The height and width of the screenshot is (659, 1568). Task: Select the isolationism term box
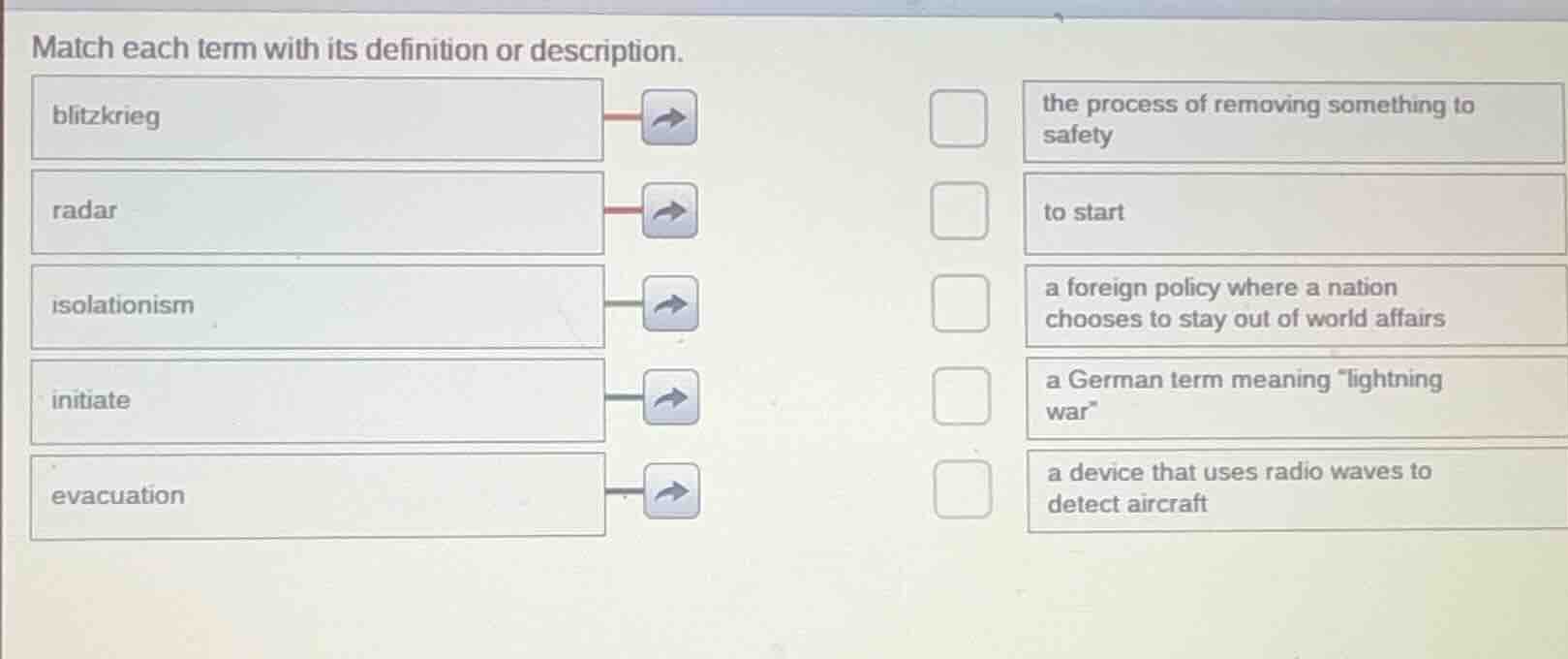[x=320, y=304]
